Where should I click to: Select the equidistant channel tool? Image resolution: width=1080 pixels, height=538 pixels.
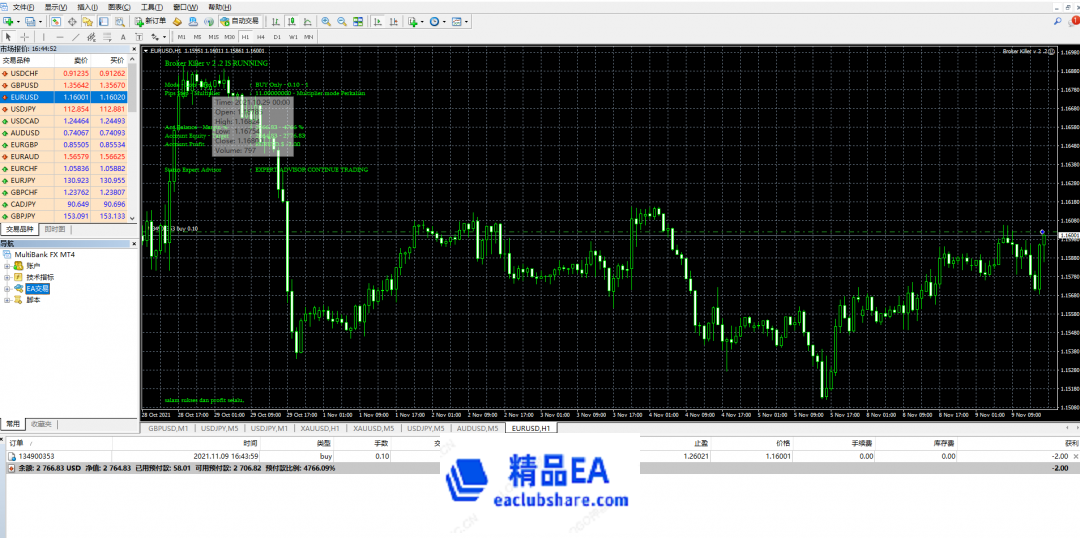coord(92,37)
